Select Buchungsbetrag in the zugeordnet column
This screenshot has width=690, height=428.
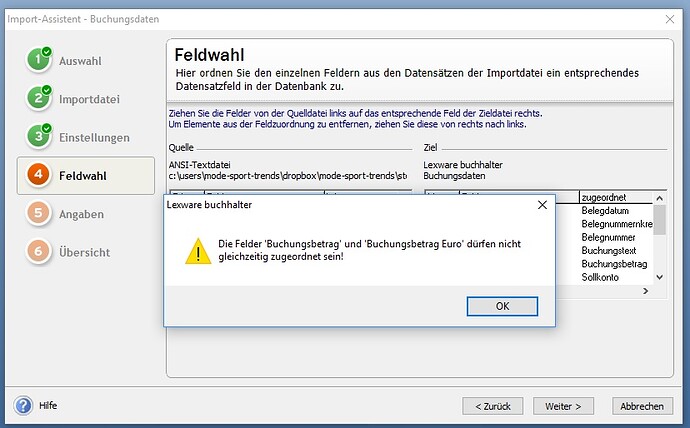tap(616, 264)
